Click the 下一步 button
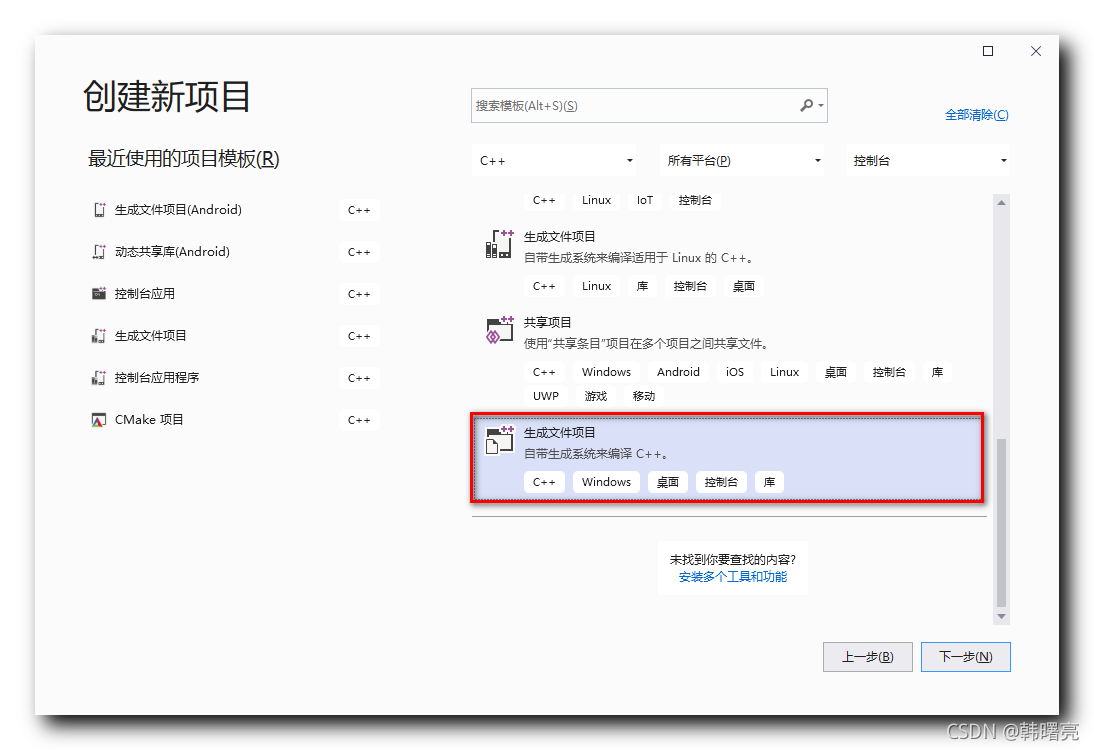The height and width of the screenshot is (750, 1094). coord(964,657)
